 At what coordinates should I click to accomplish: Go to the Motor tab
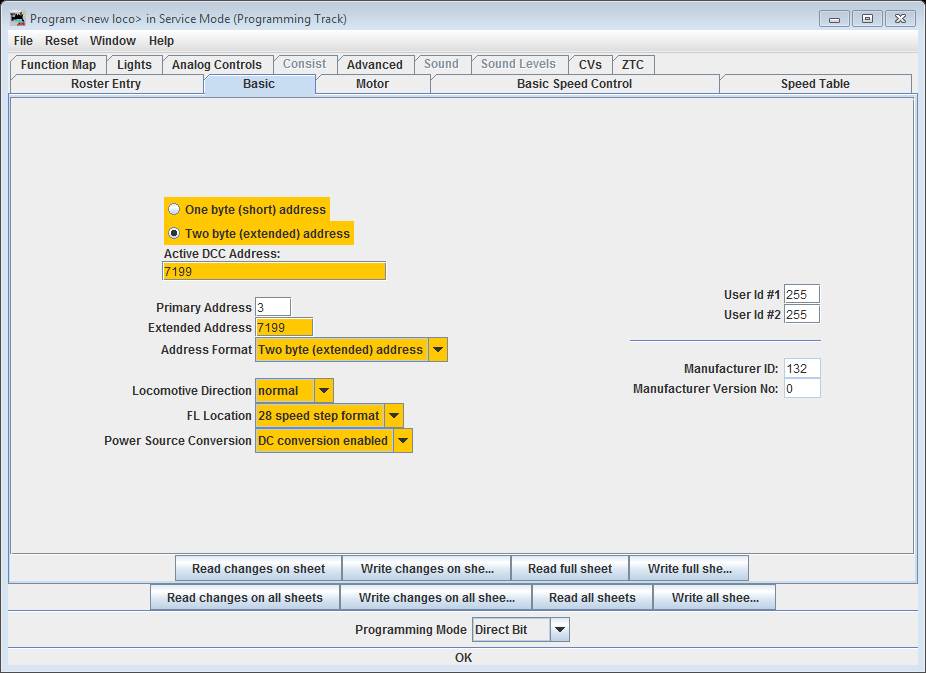pyautogui.click(x=372, y=84)
